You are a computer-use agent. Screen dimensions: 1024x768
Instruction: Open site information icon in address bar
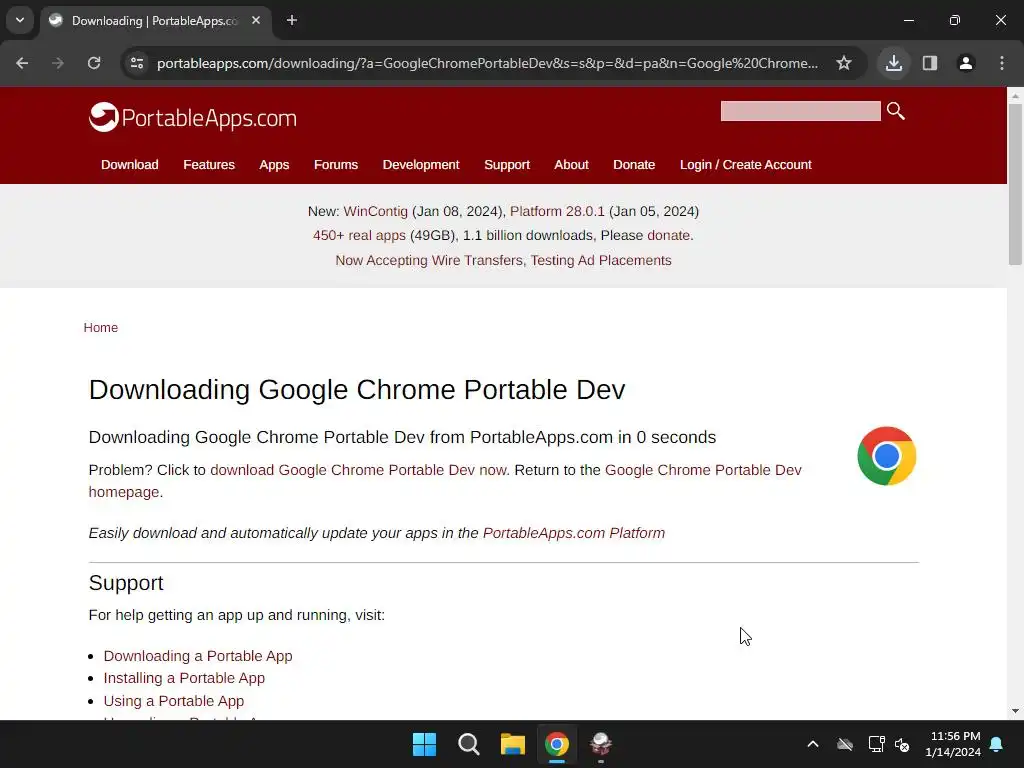coord(137,63)
